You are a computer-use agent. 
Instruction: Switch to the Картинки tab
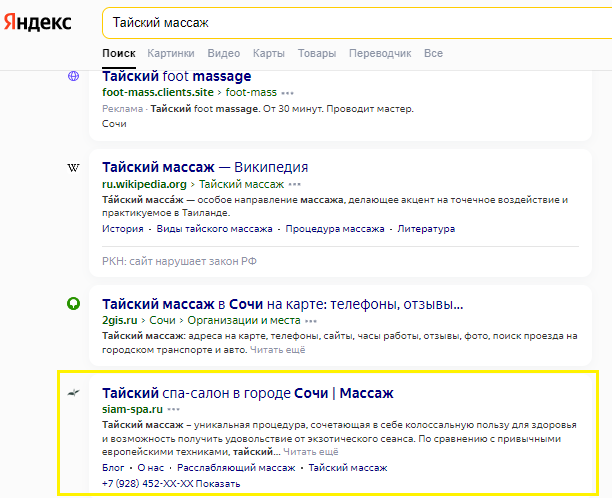171,52
